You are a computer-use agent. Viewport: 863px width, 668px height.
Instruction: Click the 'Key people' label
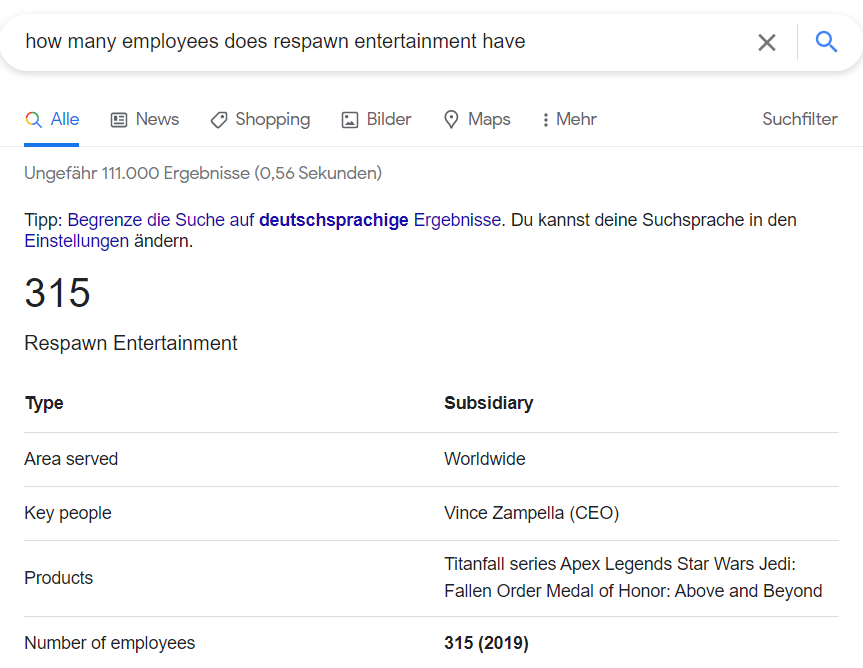68,513
